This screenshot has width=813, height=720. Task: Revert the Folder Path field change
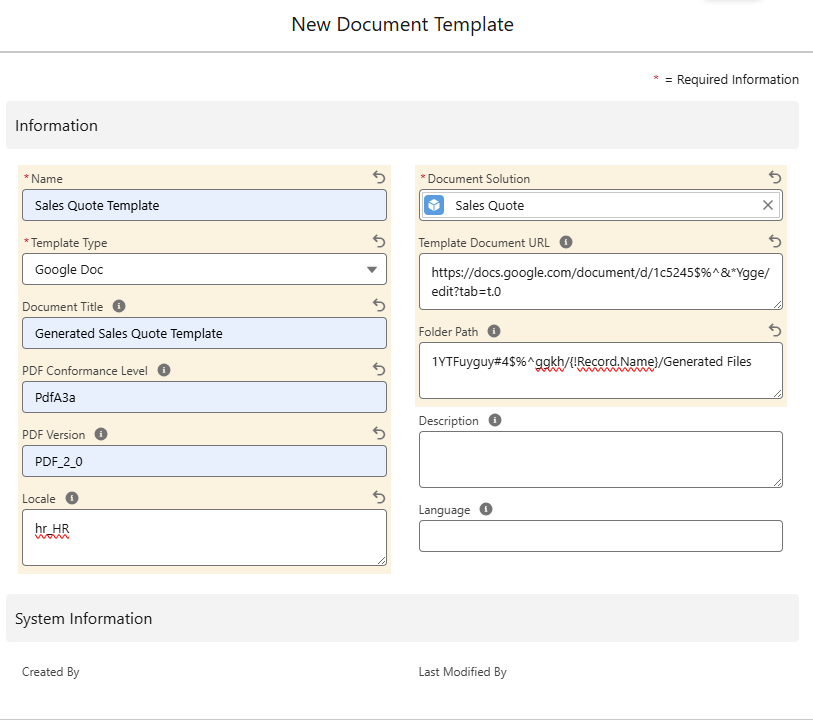click(775, 330)
